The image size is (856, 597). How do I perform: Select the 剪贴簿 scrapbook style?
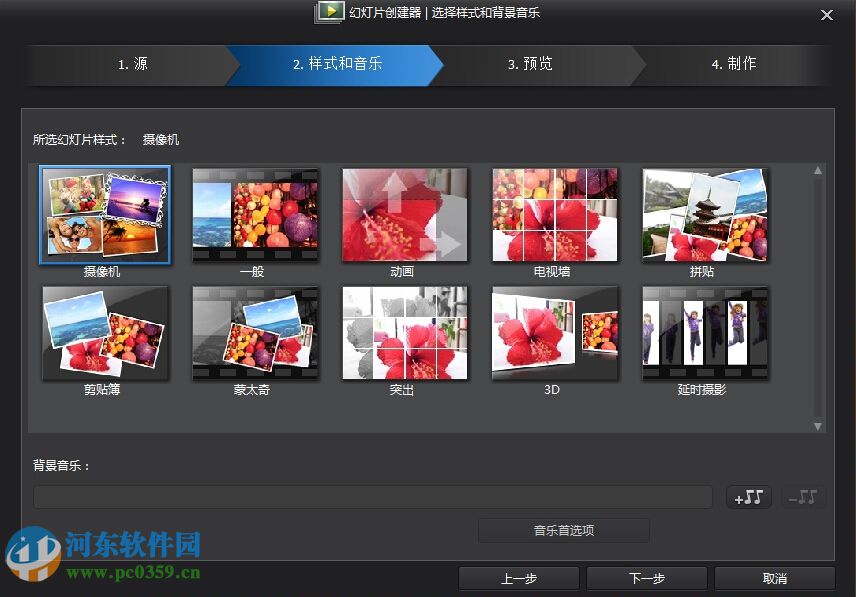tap(105, 332)
